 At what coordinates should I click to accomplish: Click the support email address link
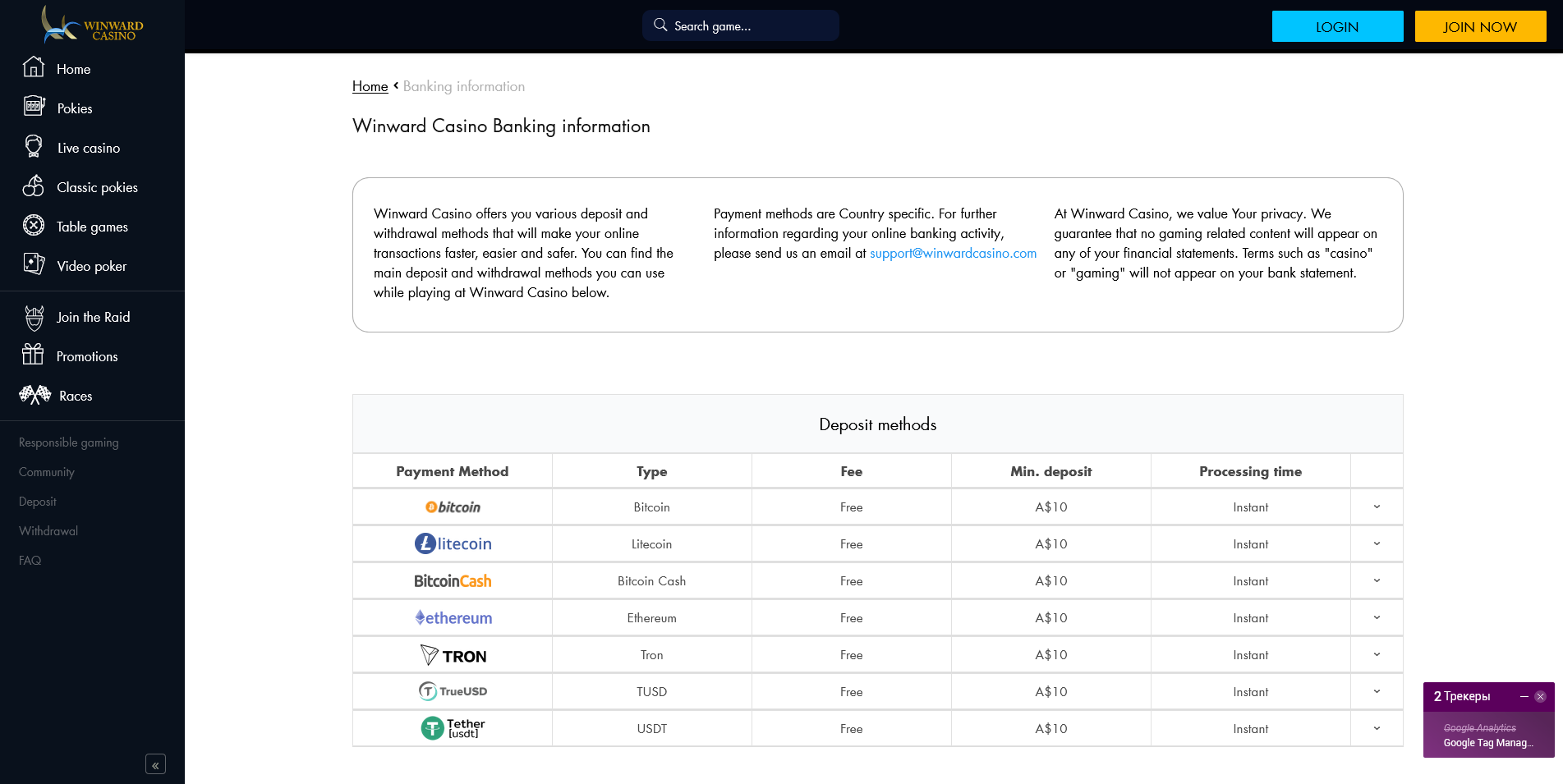953,254
